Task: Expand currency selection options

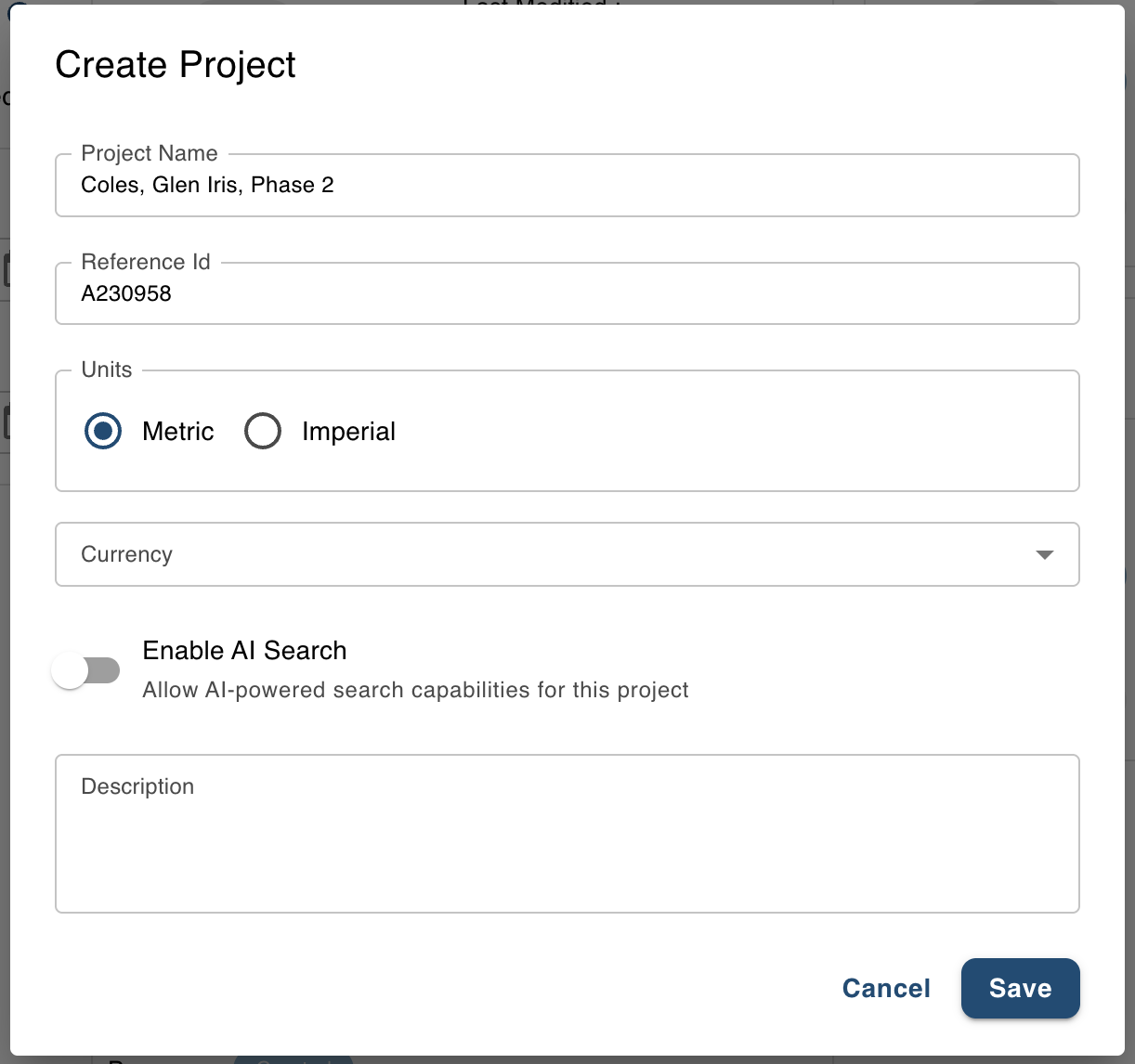Action: 567,554
